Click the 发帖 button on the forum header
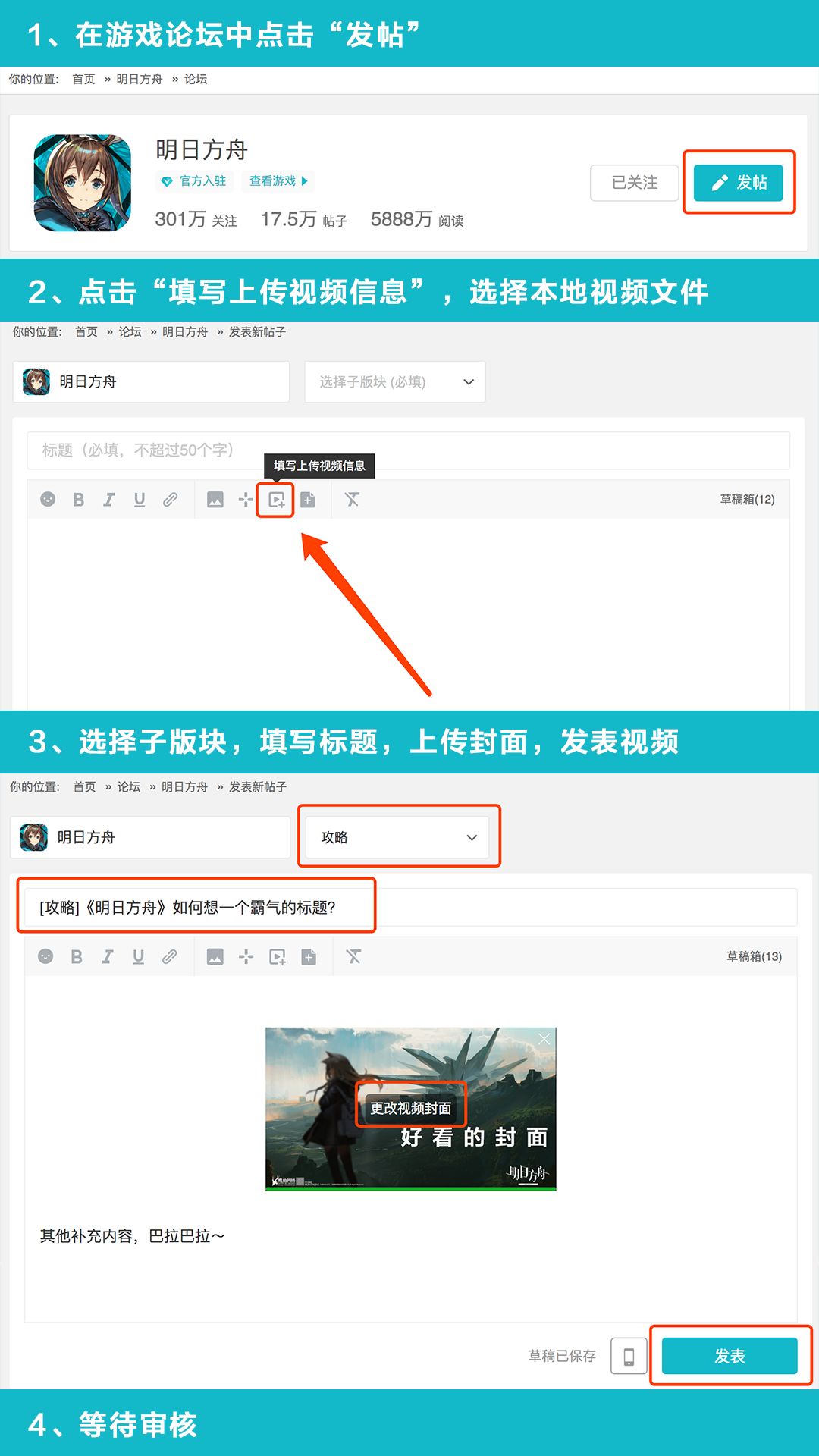The width and height of the screenshot is (819, 1456). pos(738,183)
